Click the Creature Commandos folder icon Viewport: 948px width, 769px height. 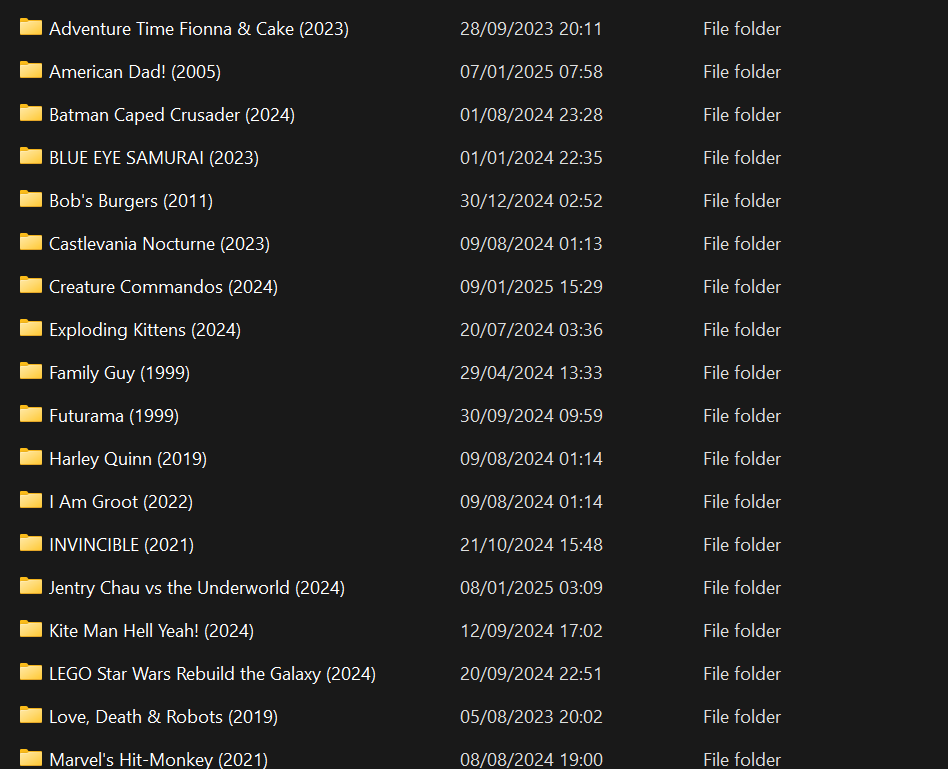30,285
